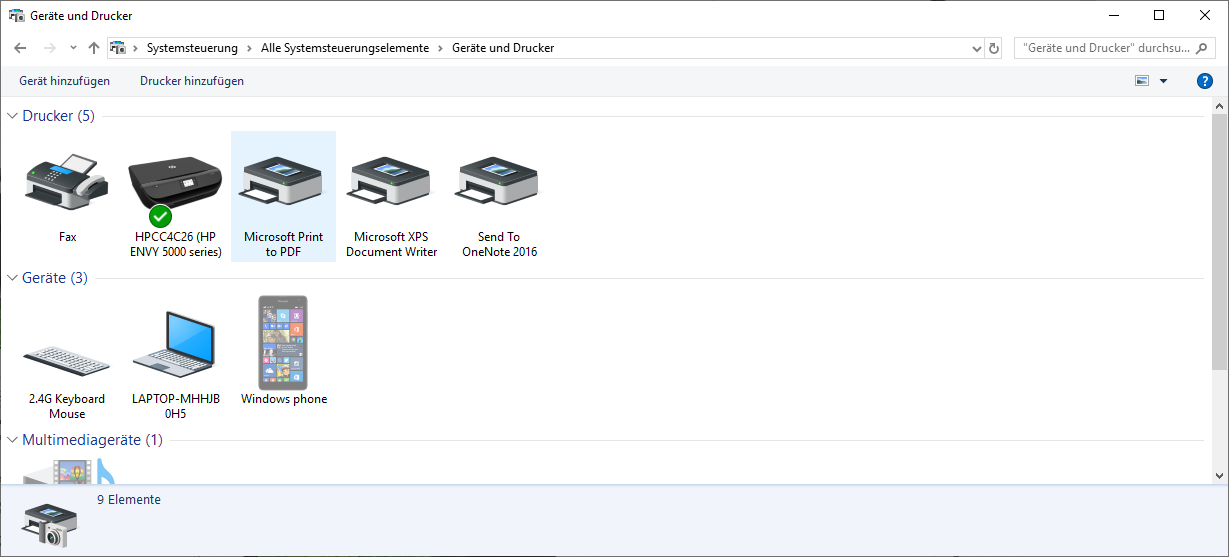1229x557 pixels.
Task: Collapse the Geräte (3) group
Action: click(x=12, y=278)
